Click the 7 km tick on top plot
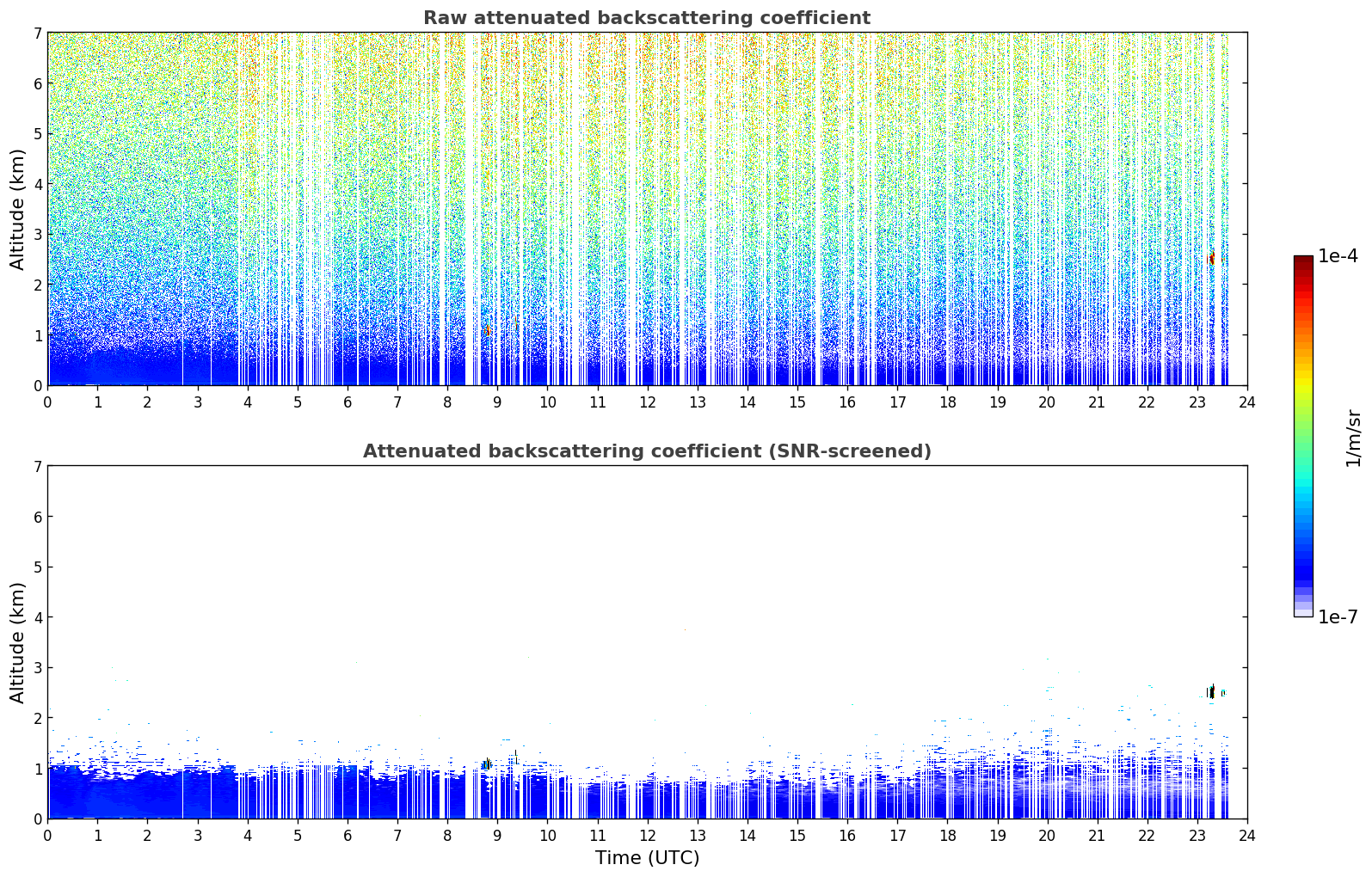The height and width of the screenshot is (877, 1372). 38,33
